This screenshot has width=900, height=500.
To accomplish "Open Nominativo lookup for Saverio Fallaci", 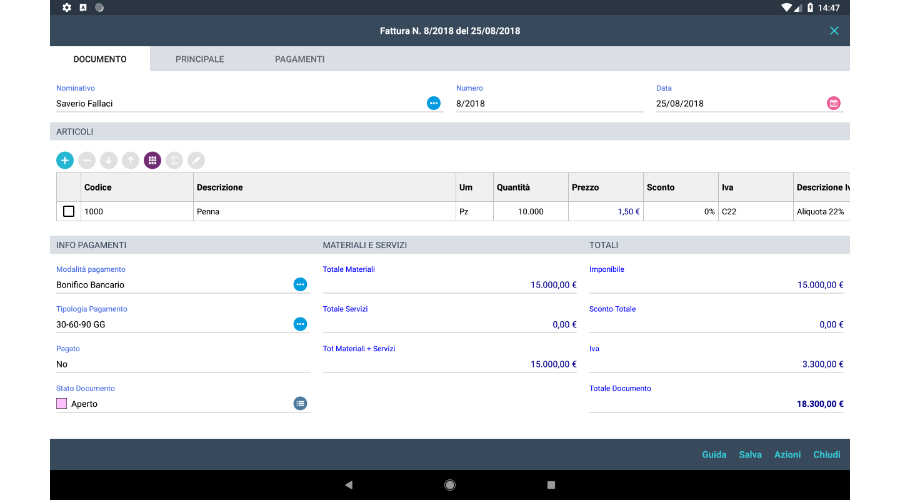I will (x=434, y=103).
